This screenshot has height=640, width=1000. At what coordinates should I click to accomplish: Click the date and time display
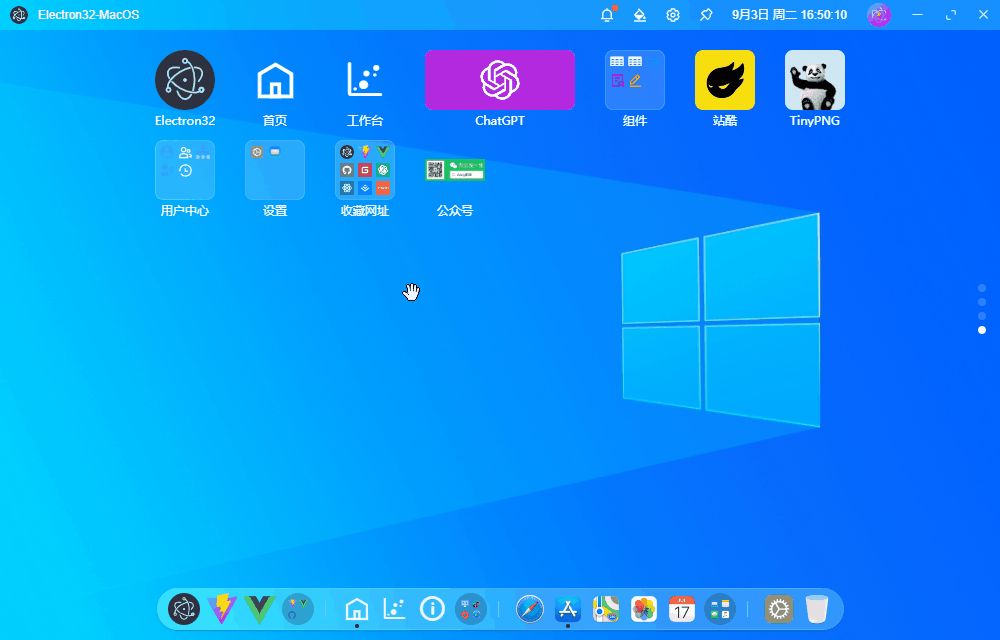[x=790, y=15]
